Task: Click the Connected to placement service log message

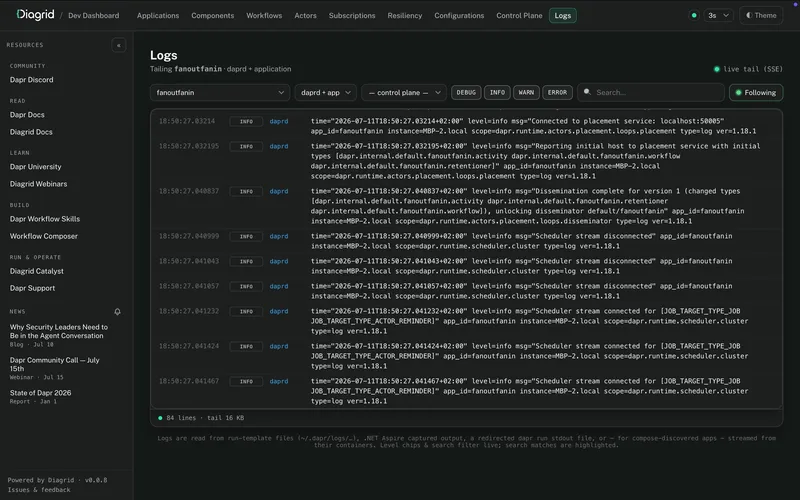Action: pos(533,126)
